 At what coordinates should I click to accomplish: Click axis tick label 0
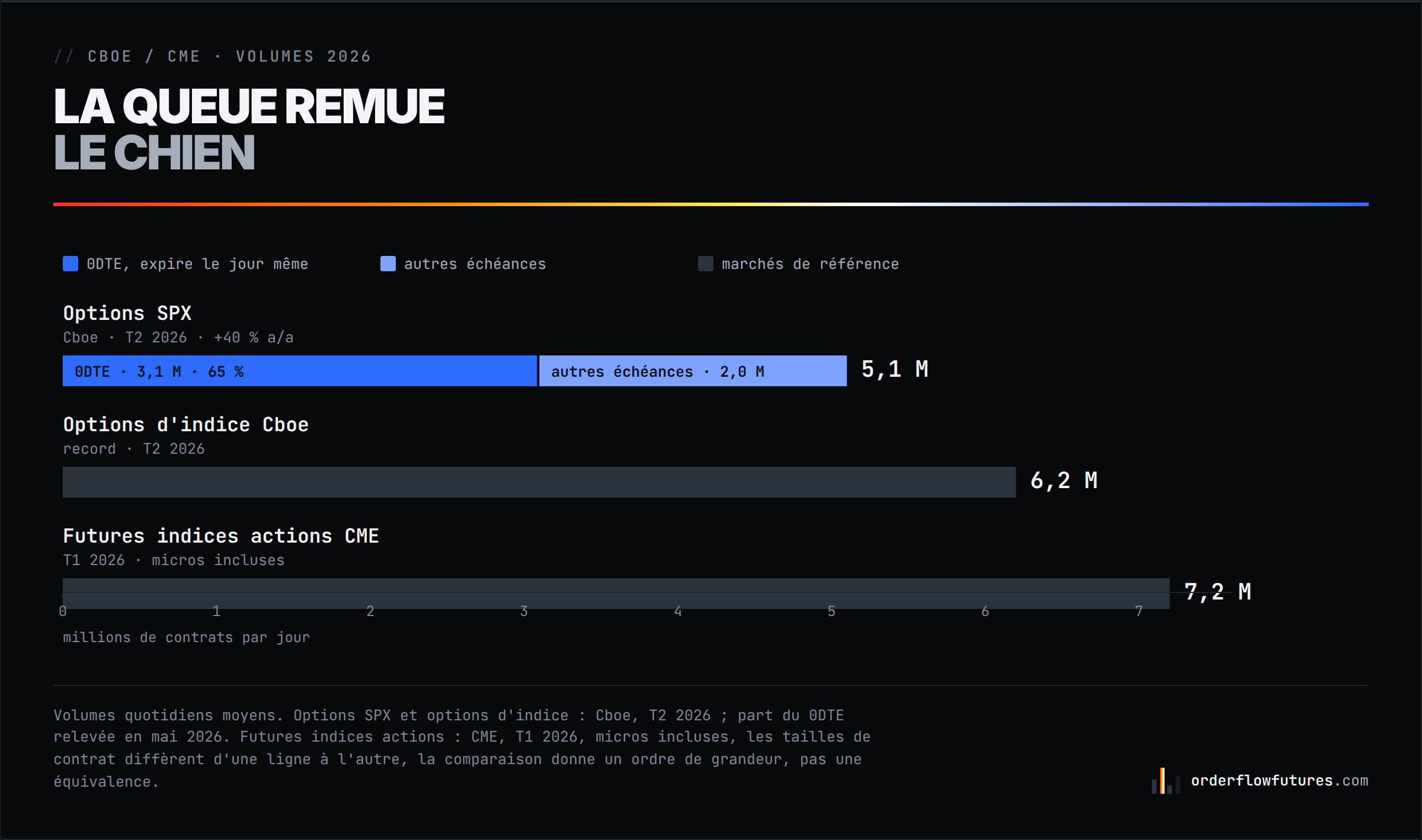[63, 611]
